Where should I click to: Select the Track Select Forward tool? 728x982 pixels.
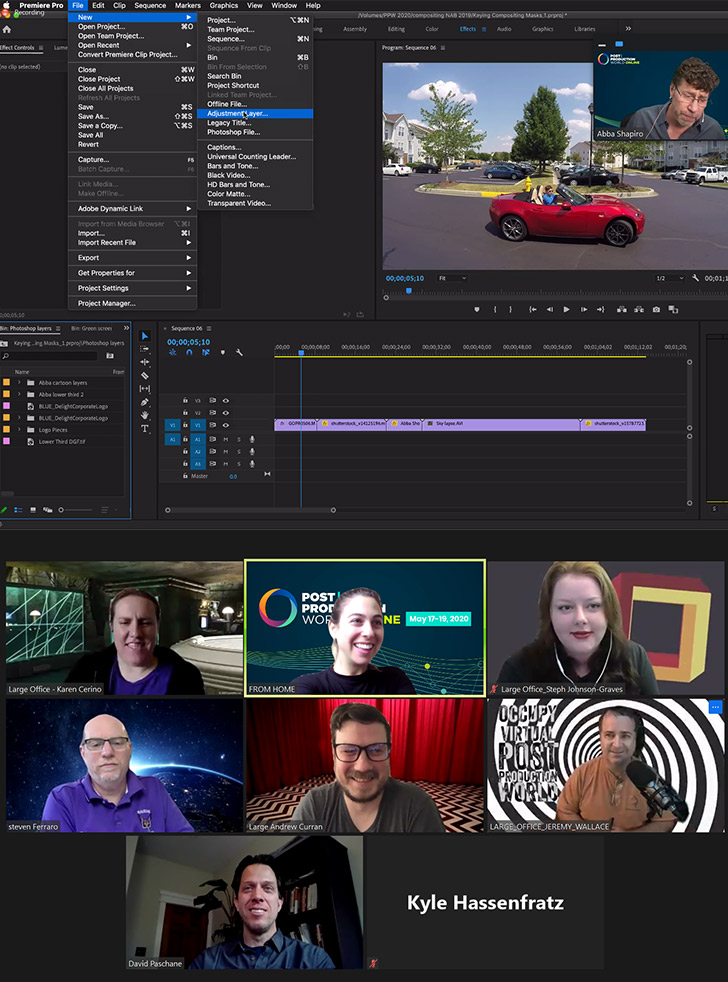coord(145,349)
